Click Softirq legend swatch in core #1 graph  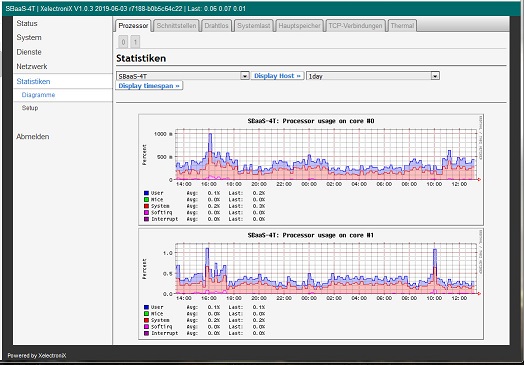point(146,327)
